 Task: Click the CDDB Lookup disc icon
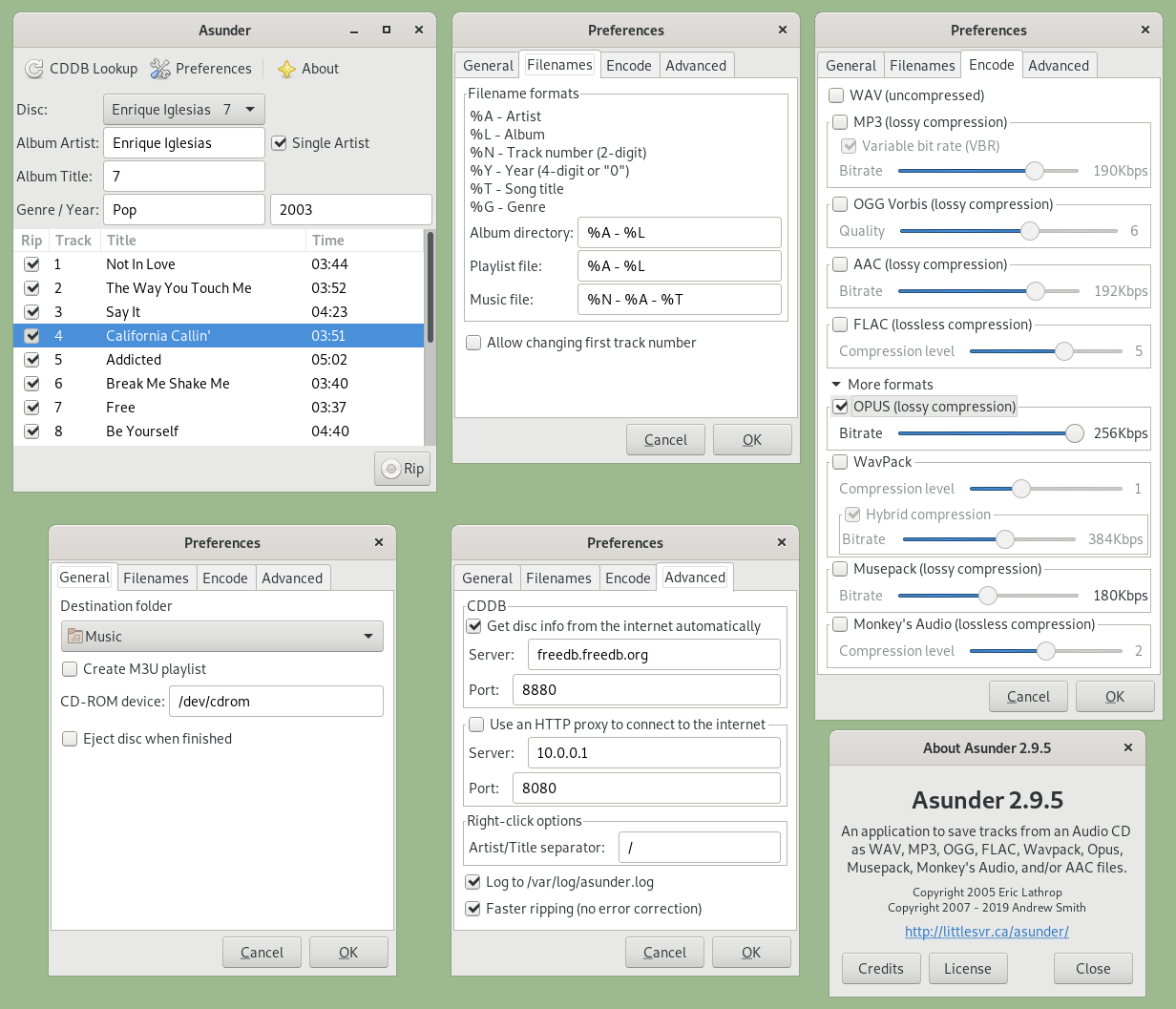point(34,69)
